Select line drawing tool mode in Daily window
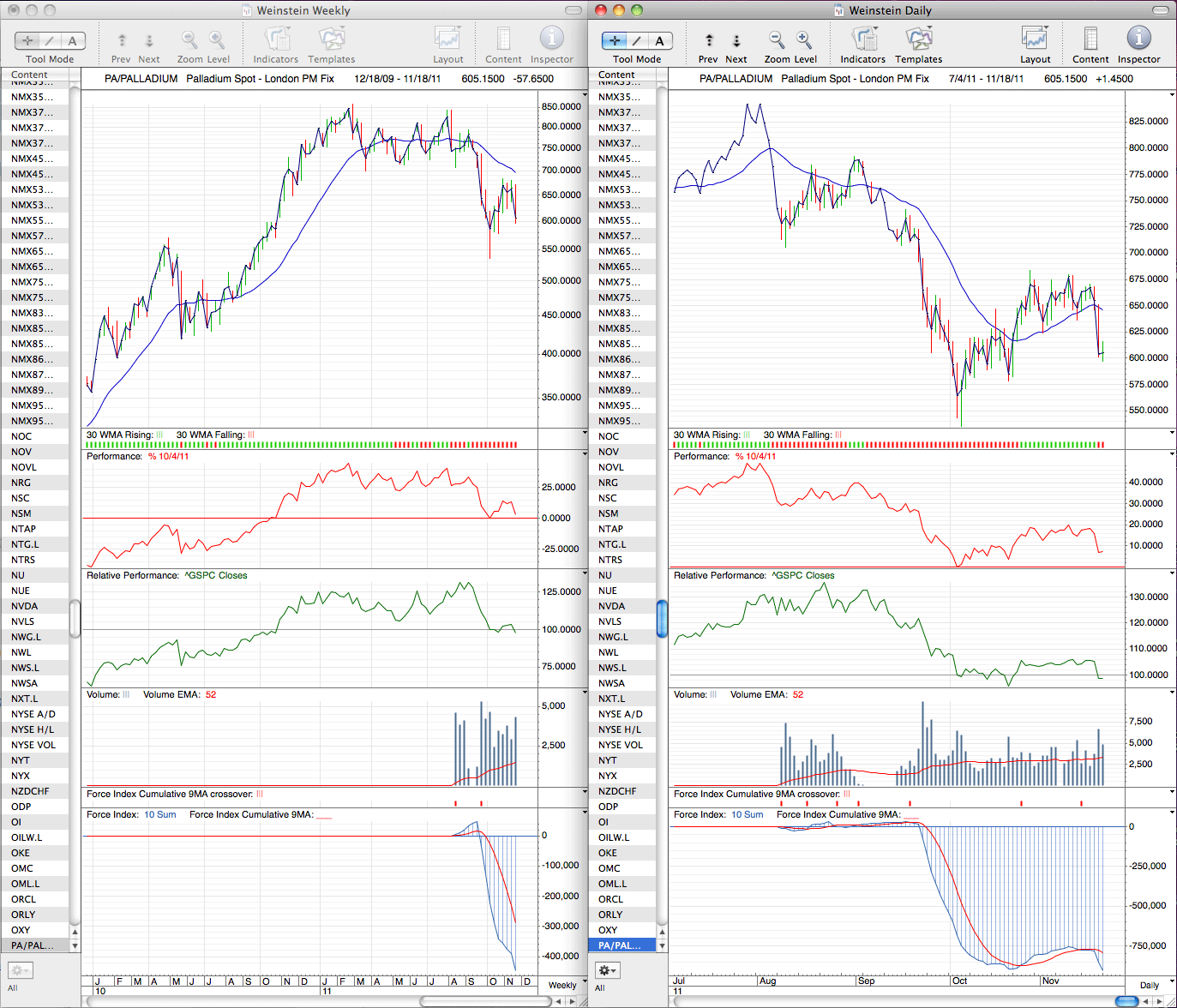The width and height of the screenshot is (1177, 1008). [637, 40]
